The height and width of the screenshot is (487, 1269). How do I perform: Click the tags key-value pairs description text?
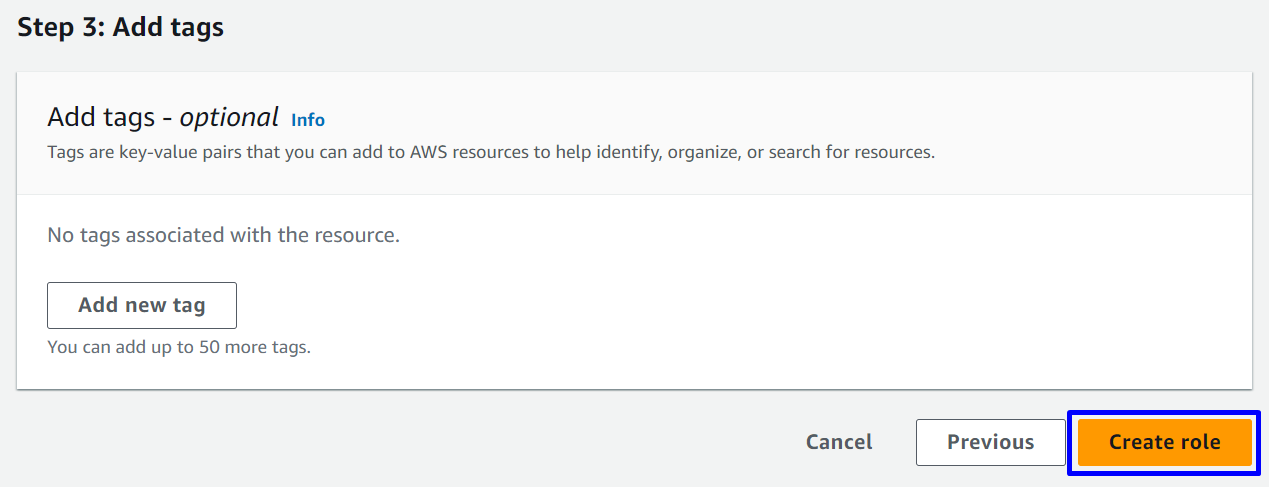(490, 153)
